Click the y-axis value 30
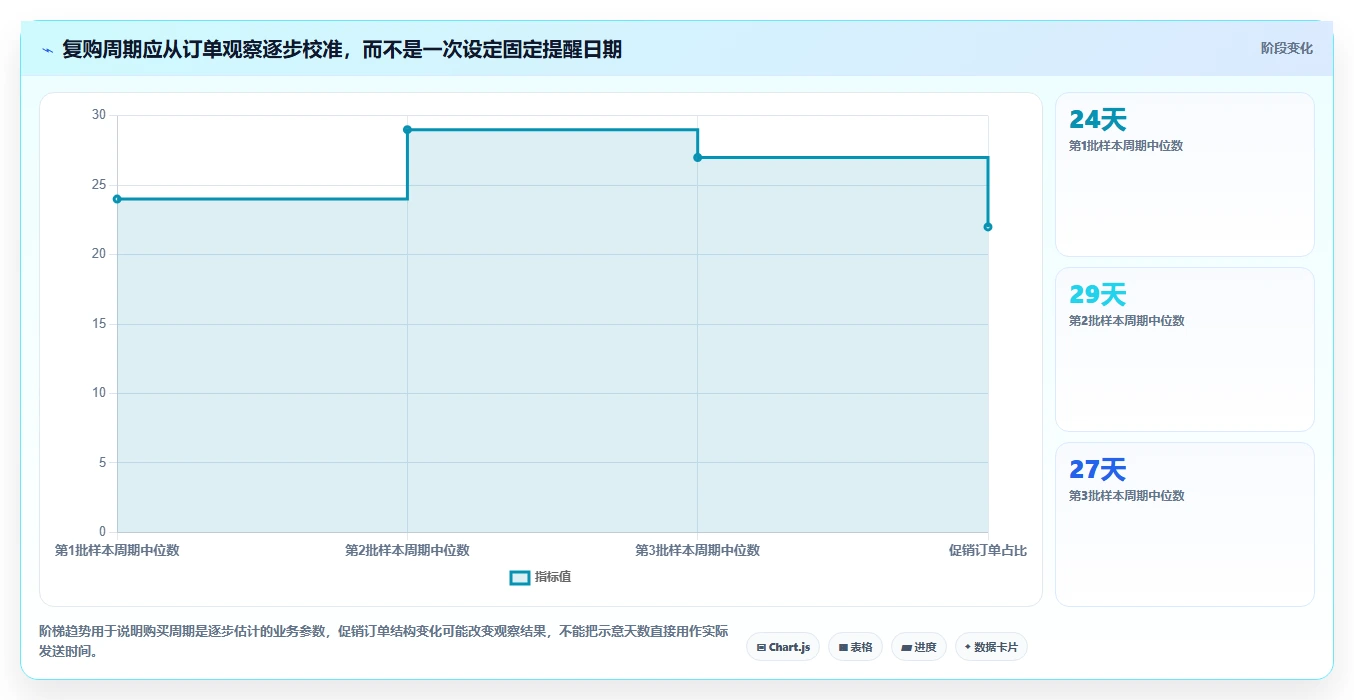Screen dimensions: 1354x700 99,115
